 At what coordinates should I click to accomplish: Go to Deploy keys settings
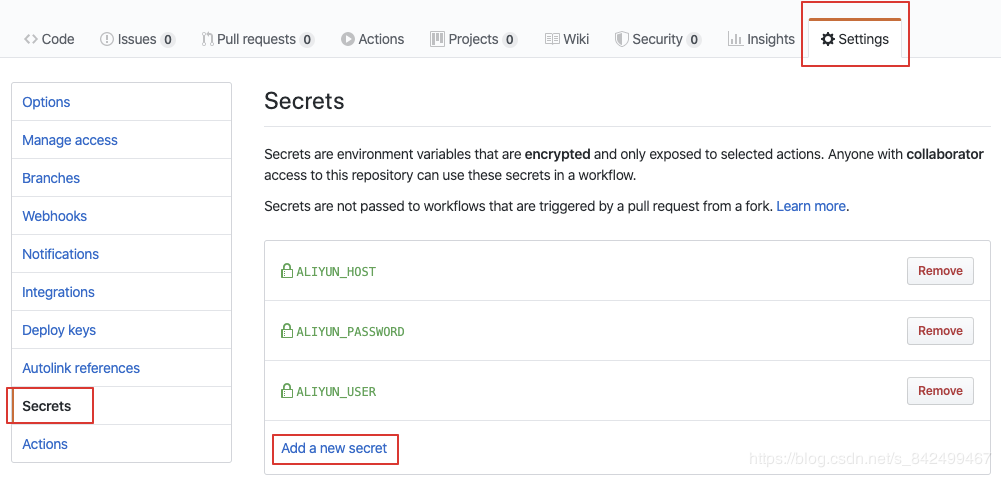point(59,330)
